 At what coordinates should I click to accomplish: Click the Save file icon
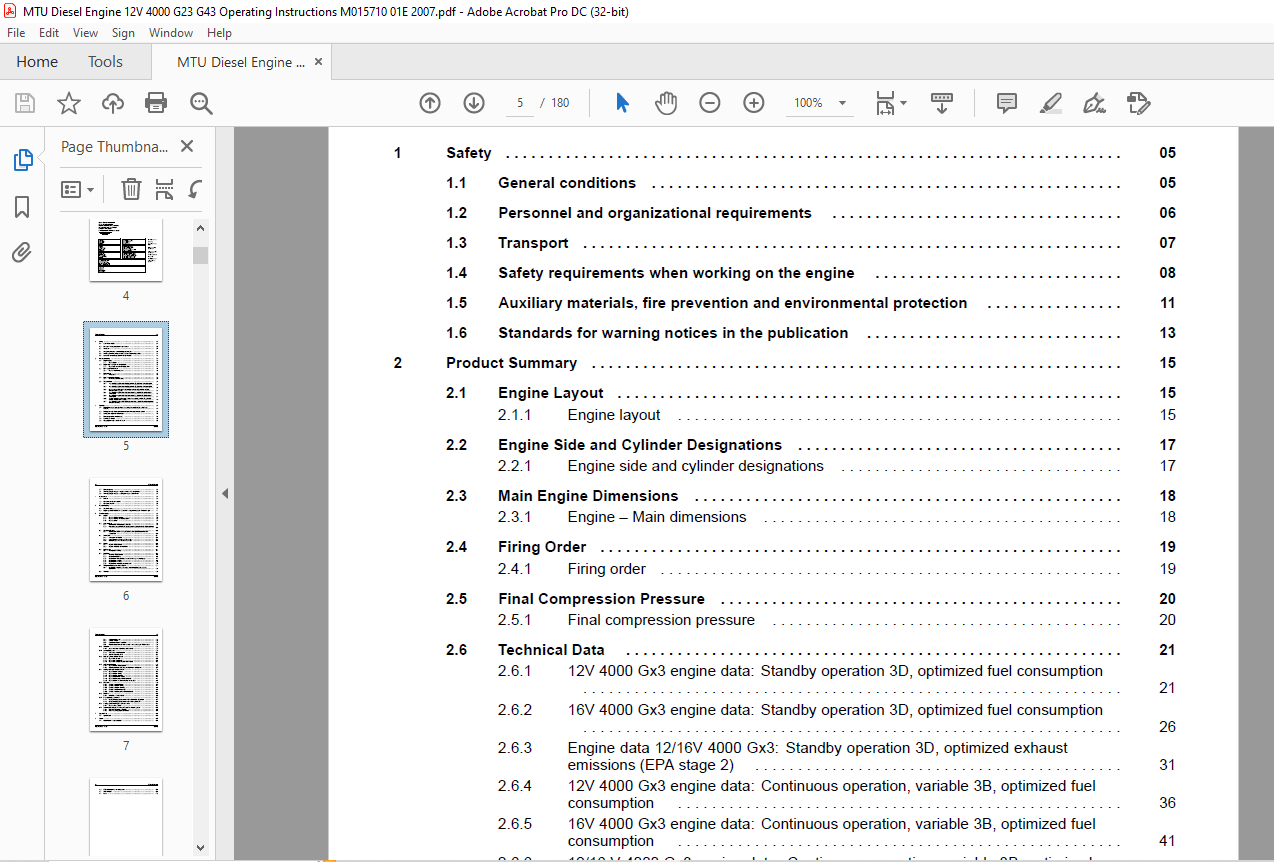(x=25, y=103)
